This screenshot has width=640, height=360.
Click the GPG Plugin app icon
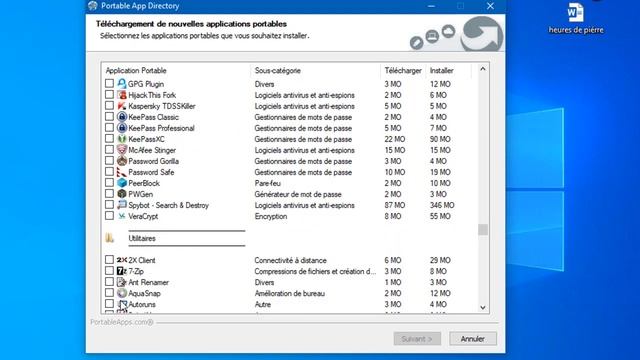click(x=122, y=84)
